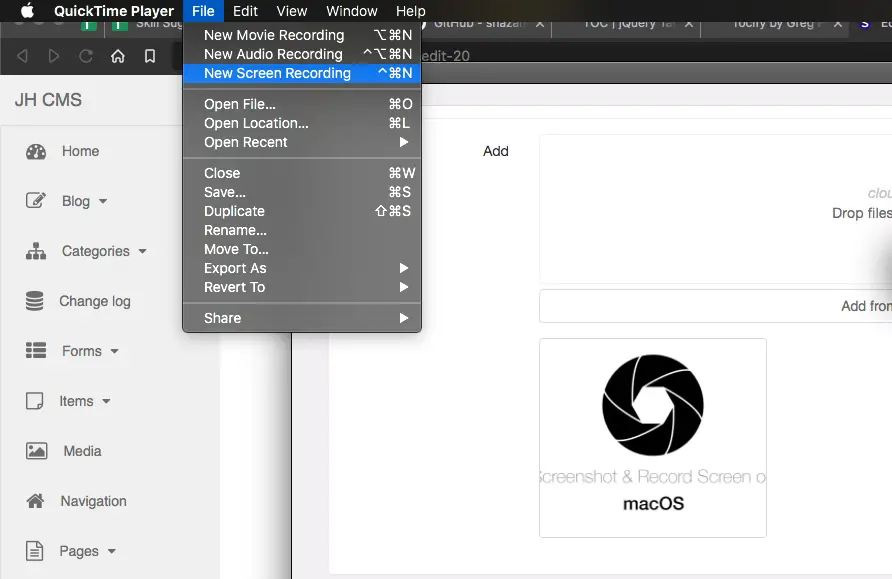Close the Tocify browser tab
This screenshot has height=579, width=892.
point(838,23)
